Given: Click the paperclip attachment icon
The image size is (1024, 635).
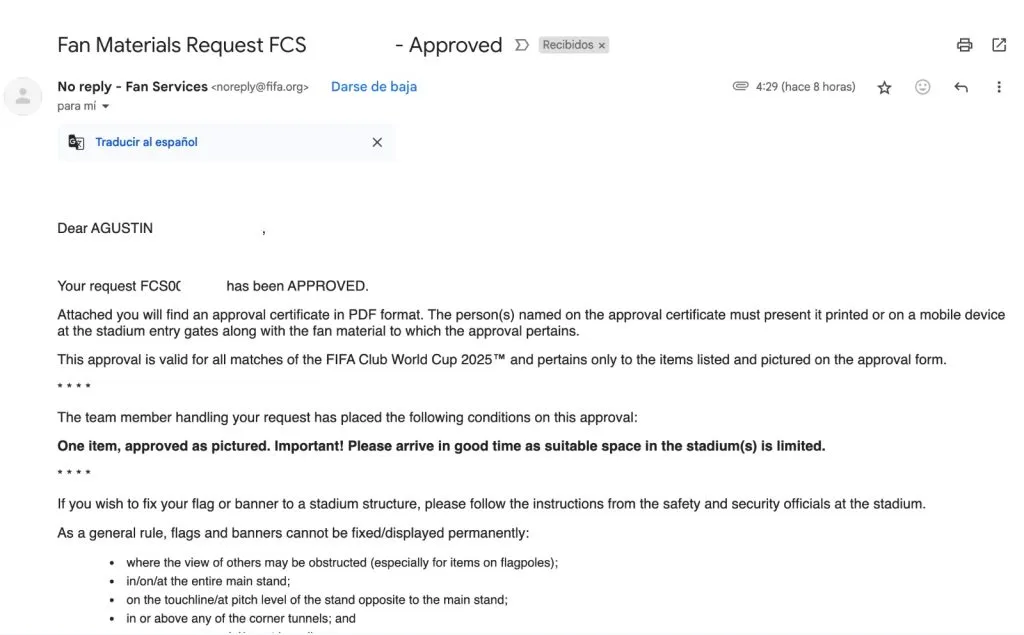Looking at the screenshot, I should click(740, 87).
